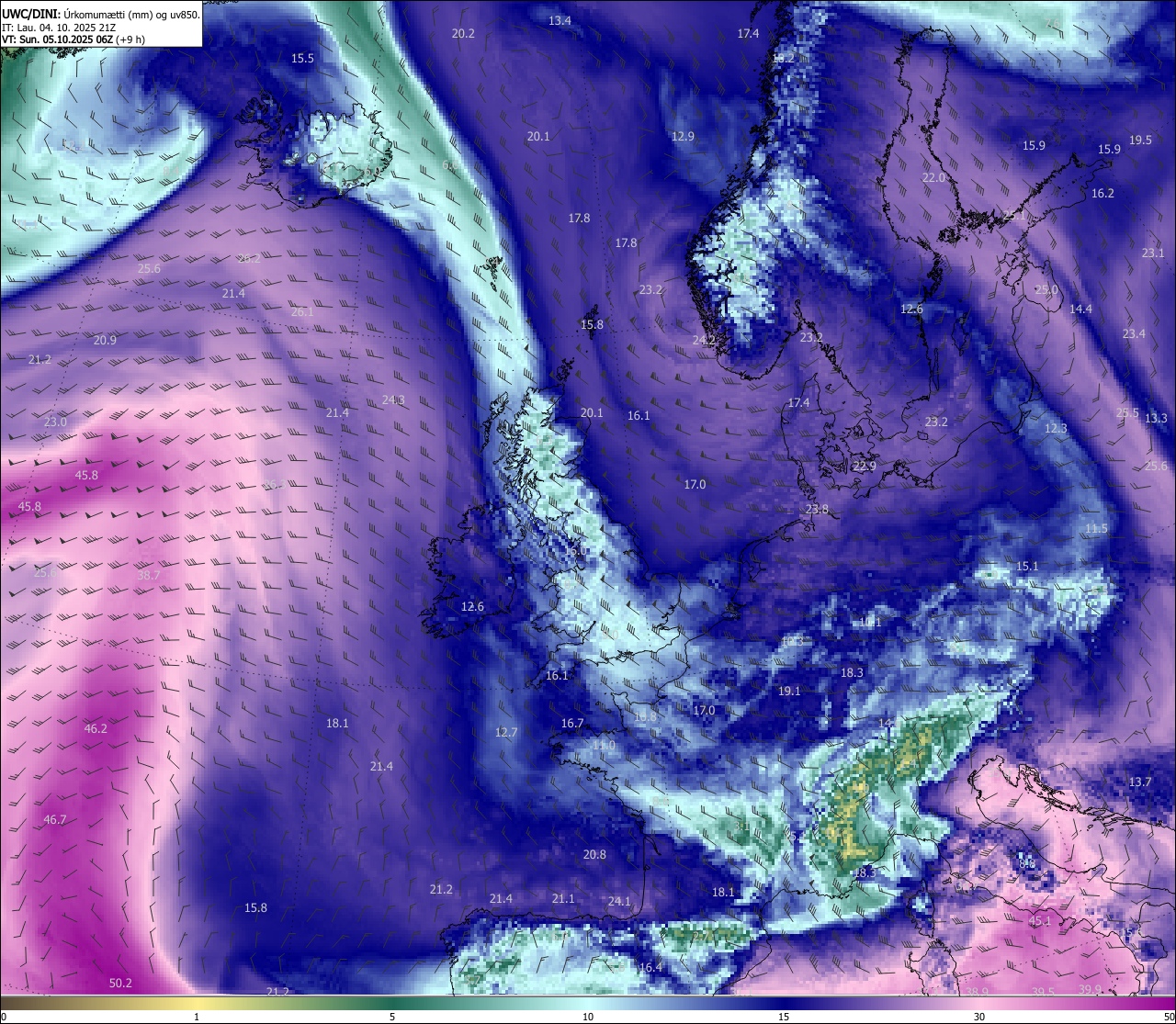
Task: Click the map value '15.1'
Action: 1026,566
